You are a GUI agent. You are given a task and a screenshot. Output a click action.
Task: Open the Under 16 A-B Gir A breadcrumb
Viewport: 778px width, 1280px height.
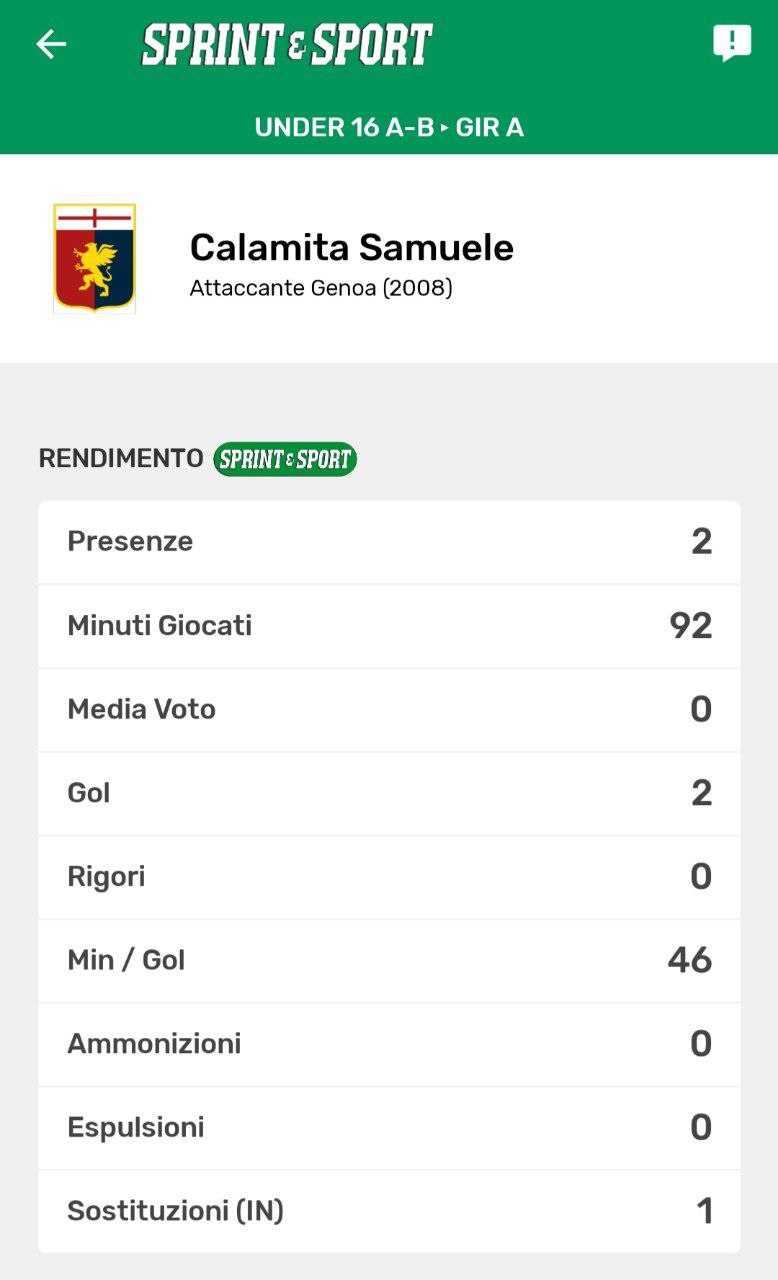(x=389, y=127)
